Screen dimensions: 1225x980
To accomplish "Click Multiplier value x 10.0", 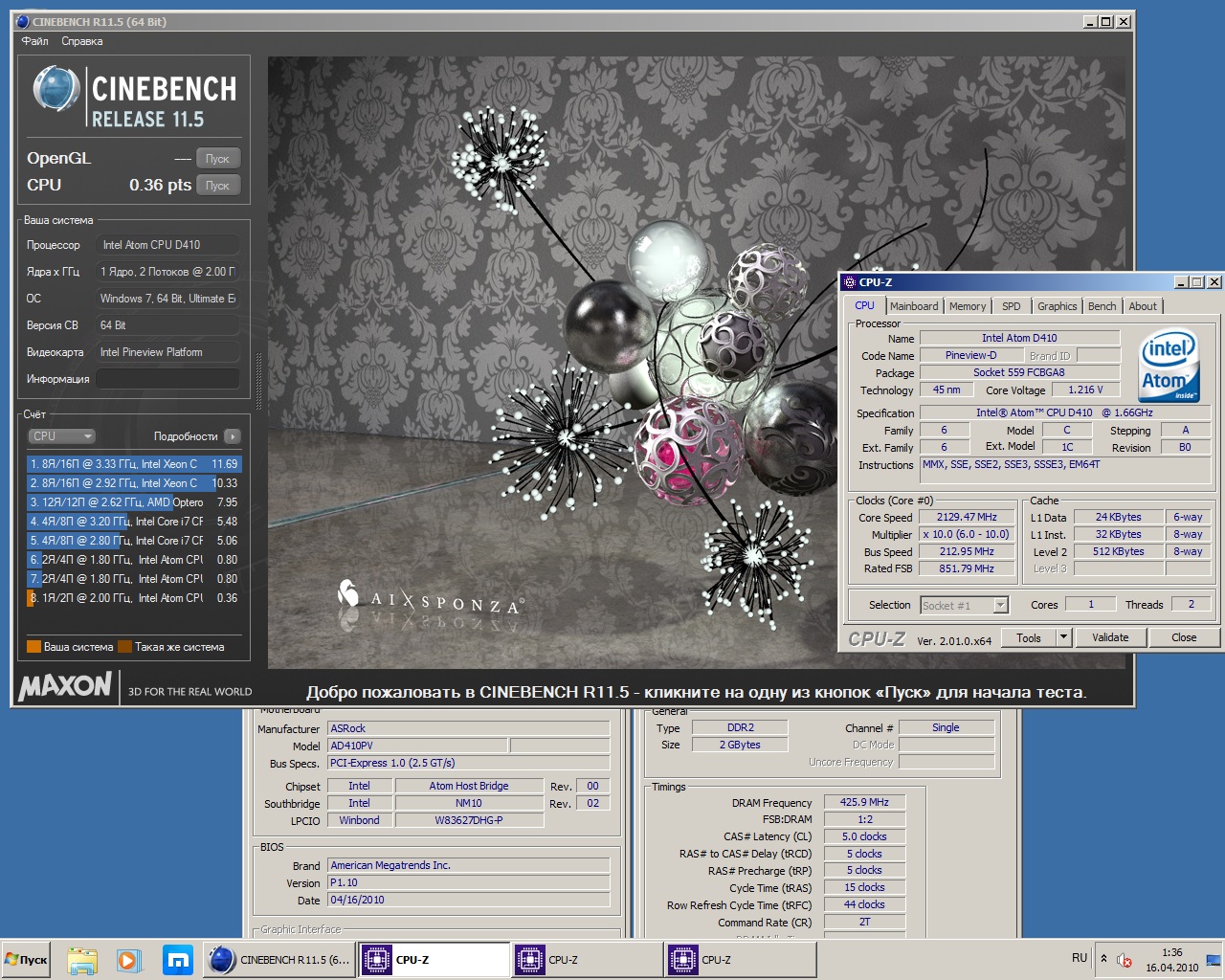I will pyautogui.click(x=967, y=534).
